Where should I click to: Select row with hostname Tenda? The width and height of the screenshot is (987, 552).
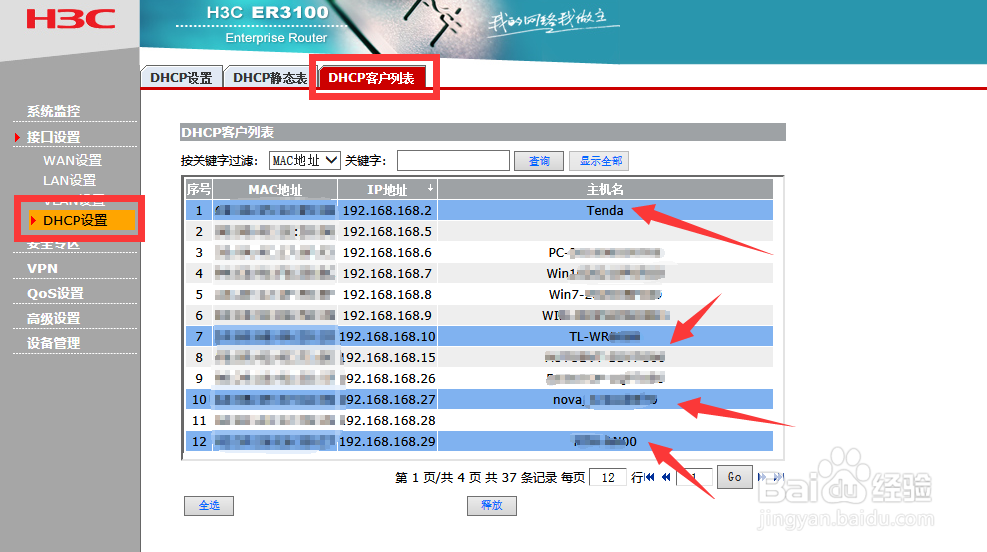[x=479, y=210]
